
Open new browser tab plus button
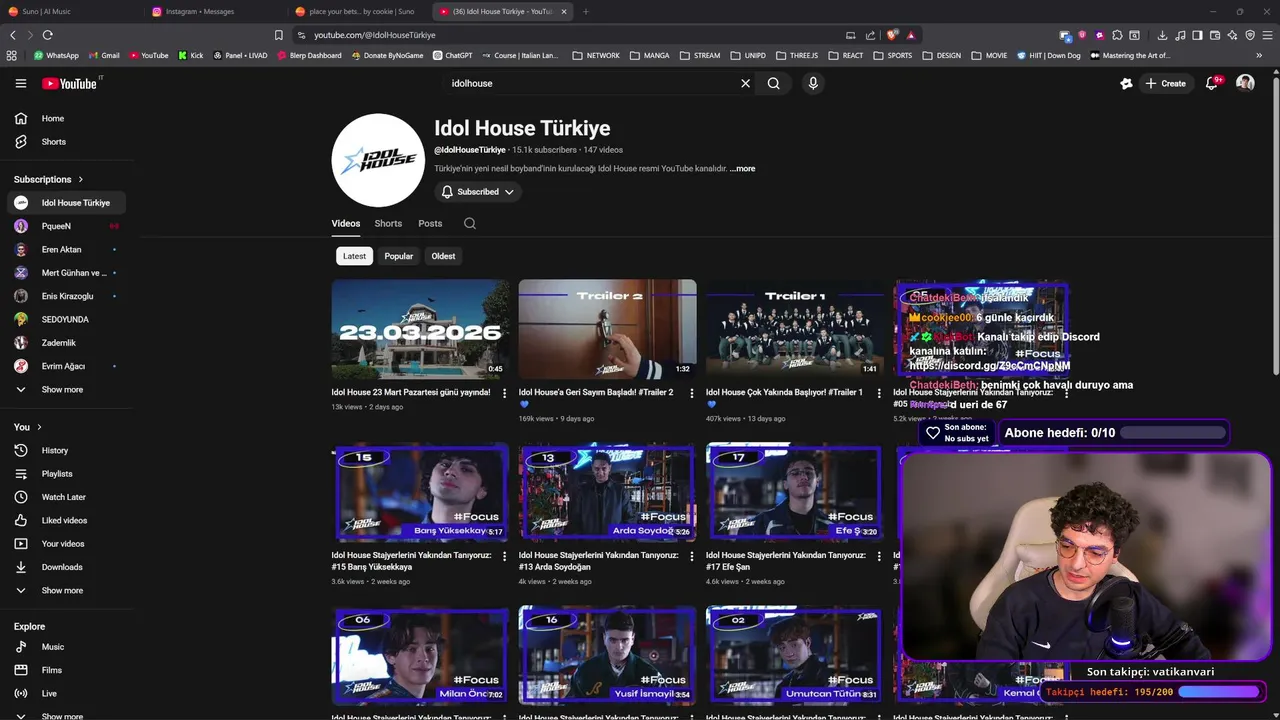(586, 12)
